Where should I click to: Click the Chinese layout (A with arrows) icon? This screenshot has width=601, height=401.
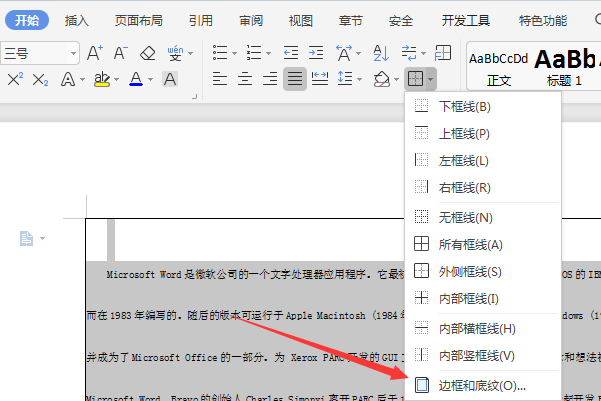tap(344, 53)
